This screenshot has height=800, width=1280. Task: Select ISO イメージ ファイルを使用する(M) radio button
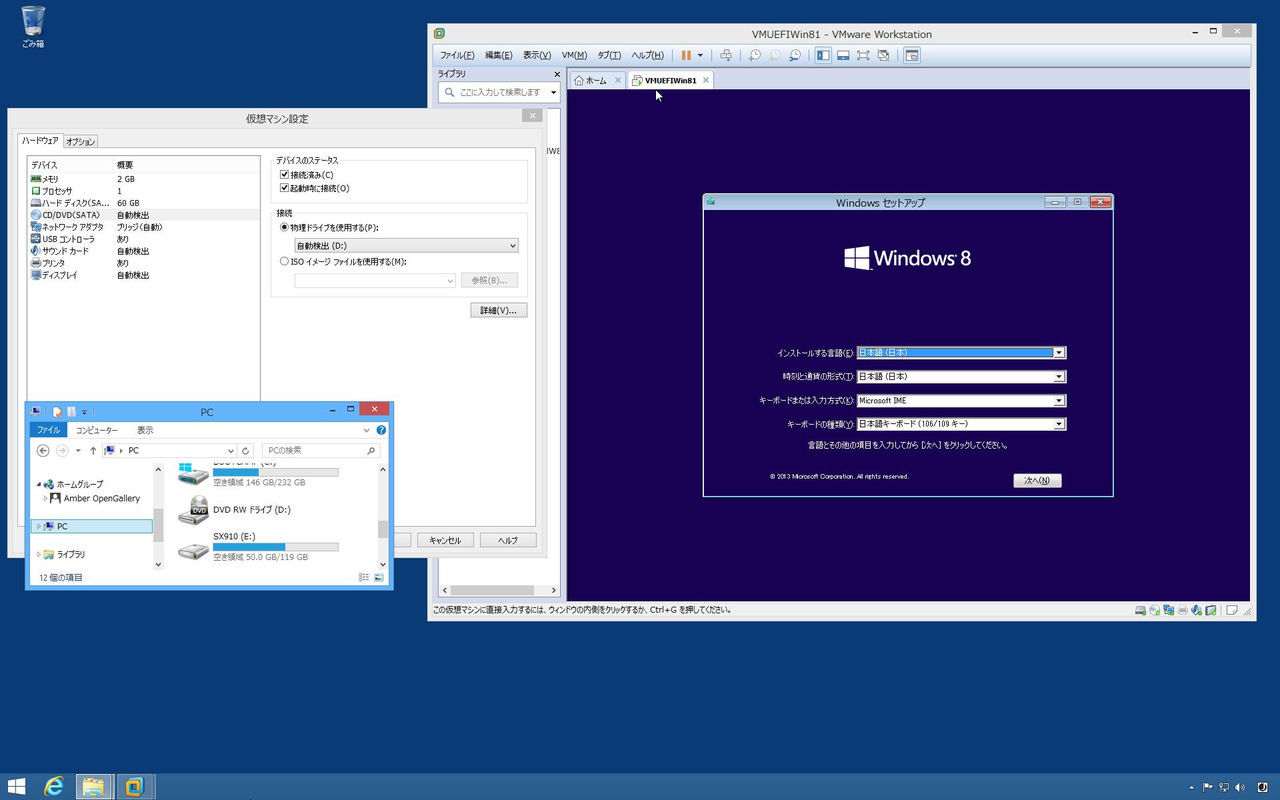(285, 262)
